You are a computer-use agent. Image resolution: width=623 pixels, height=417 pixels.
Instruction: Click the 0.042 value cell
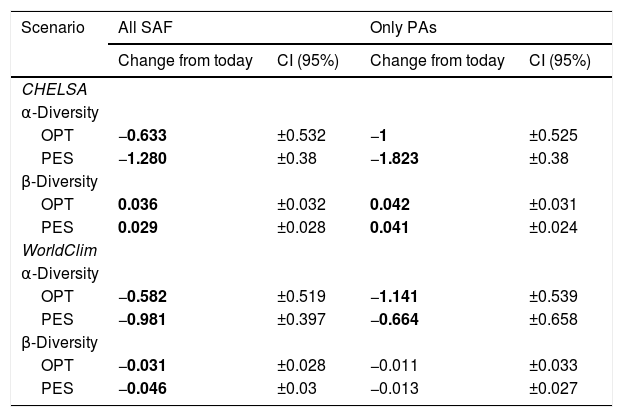[390, 204]
